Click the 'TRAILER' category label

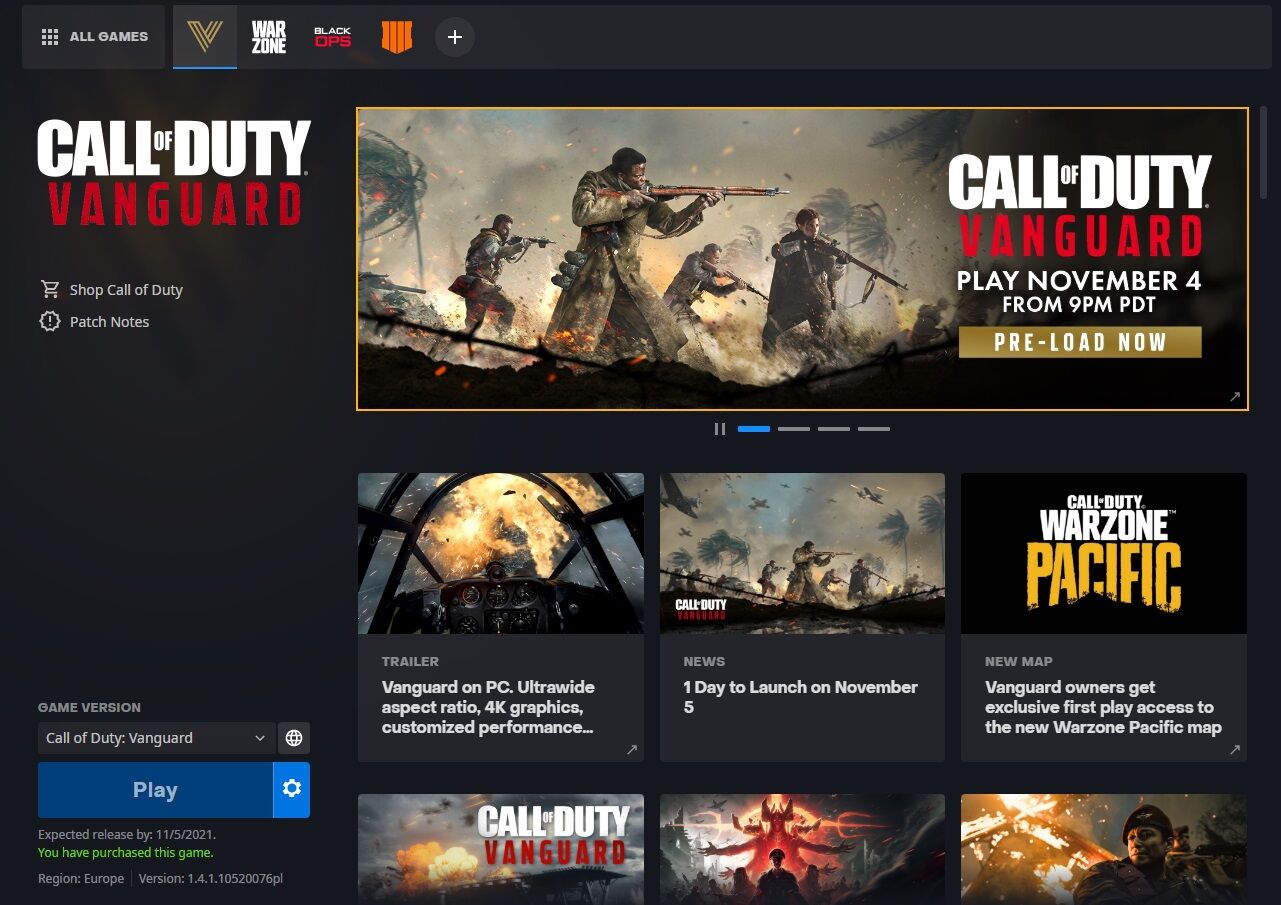(410, 662)
